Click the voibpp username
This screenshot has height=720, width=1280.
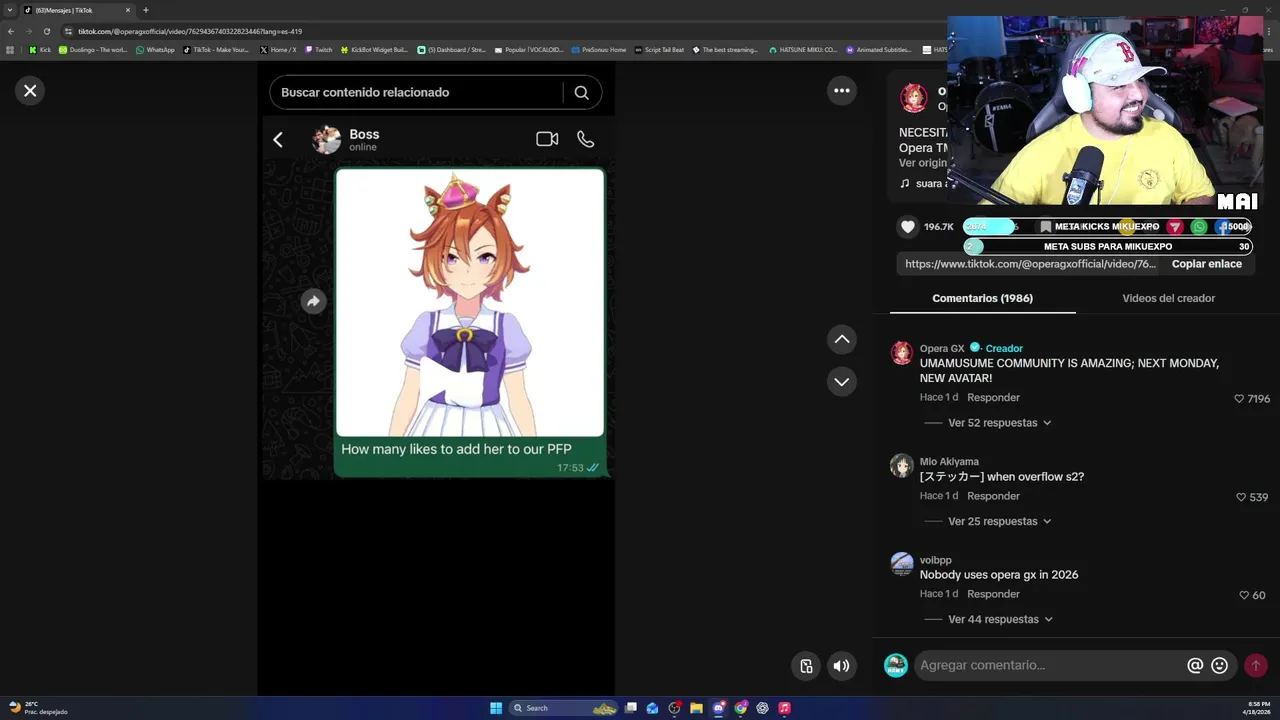pos(935,560)
